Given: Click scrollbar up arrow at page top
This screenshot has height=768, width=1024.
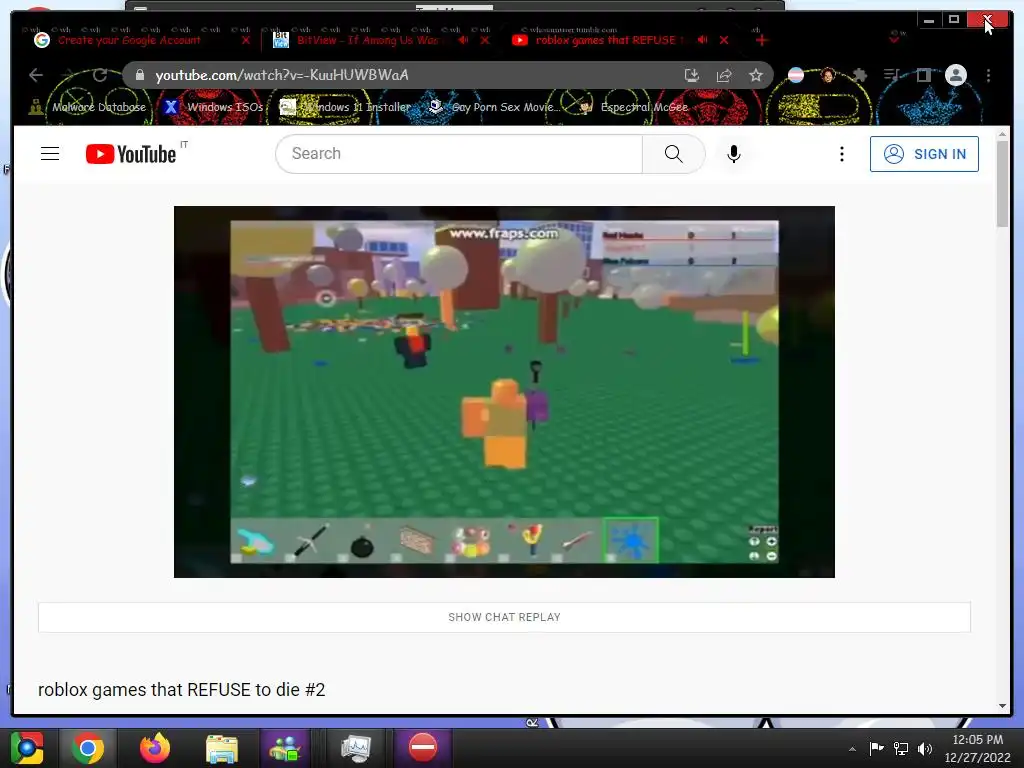Looking at the screenshot, I should (x=1002, y=134).
